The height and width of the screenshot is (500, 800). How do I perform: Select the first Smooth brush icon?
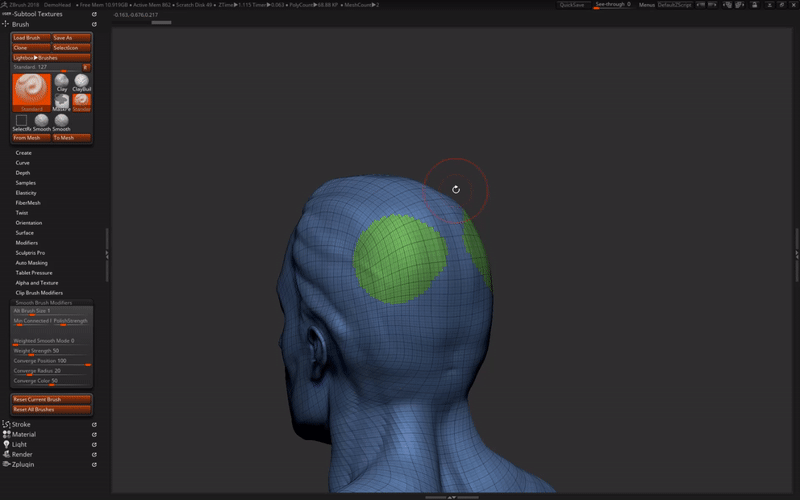click(x=41, y=122)
